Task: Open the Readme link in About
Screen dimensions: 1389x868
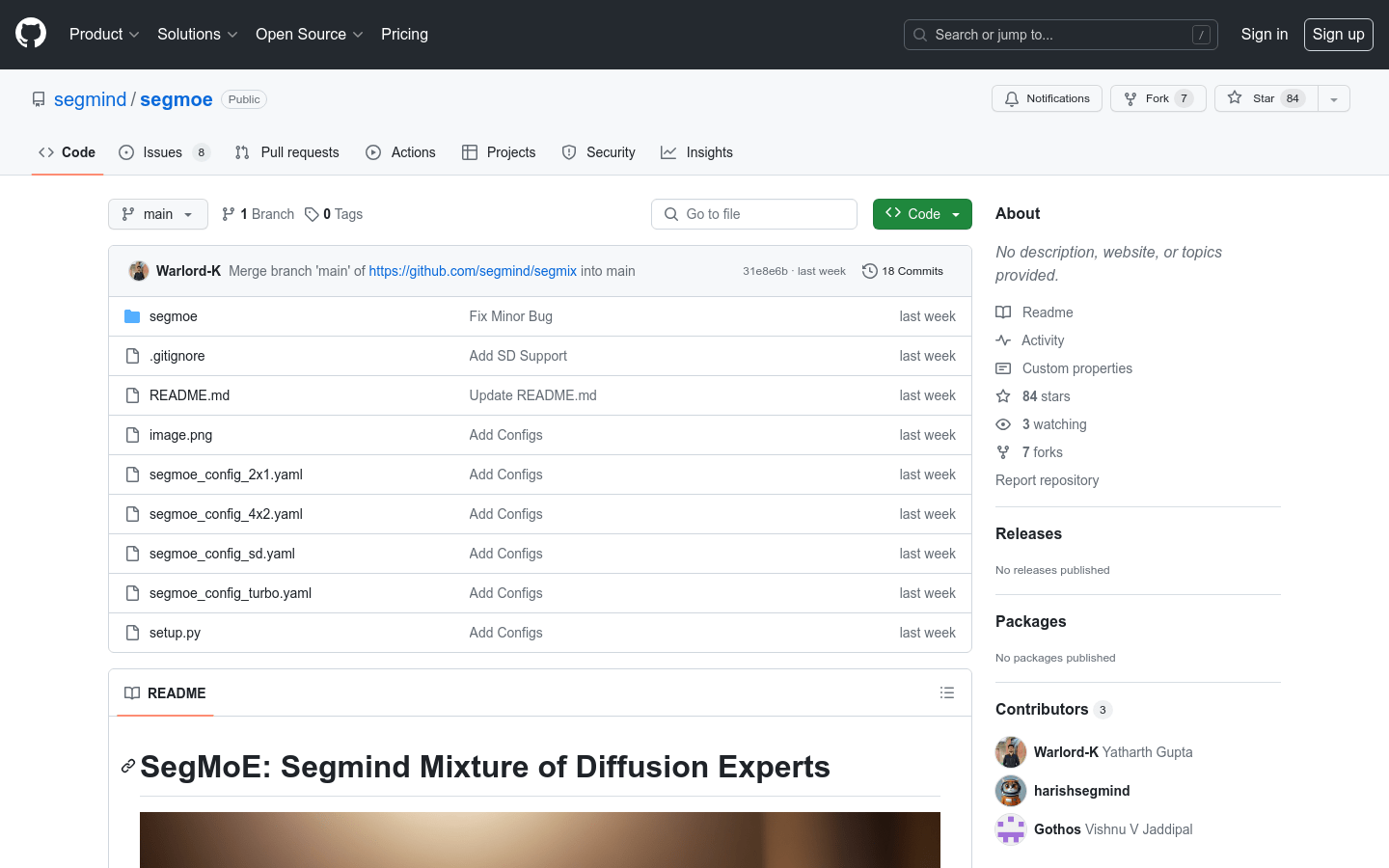Action: [1035, 312]
